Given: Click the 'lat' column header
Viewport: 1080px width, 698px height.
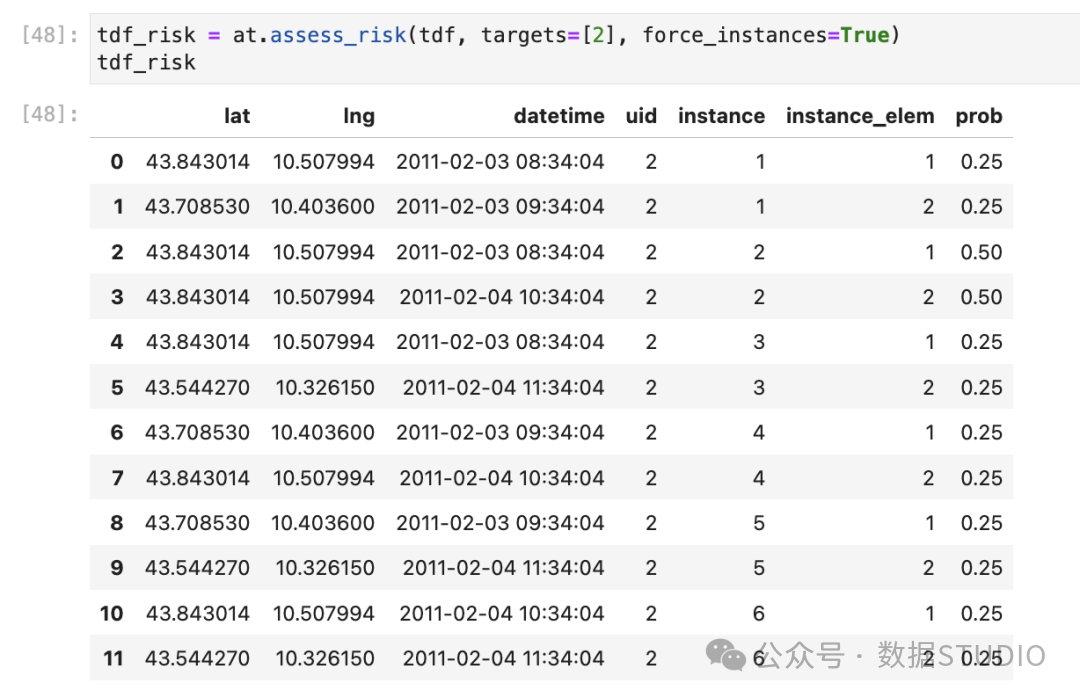Looking at the screenshot, I should [x=237, y=116].
